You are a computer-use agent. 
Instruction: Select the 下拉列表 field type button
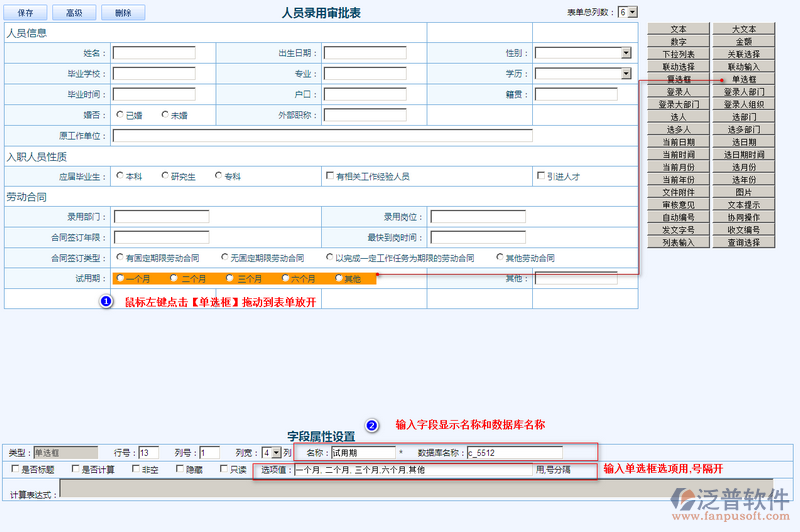pyautogui.click(x=679, y=54)
